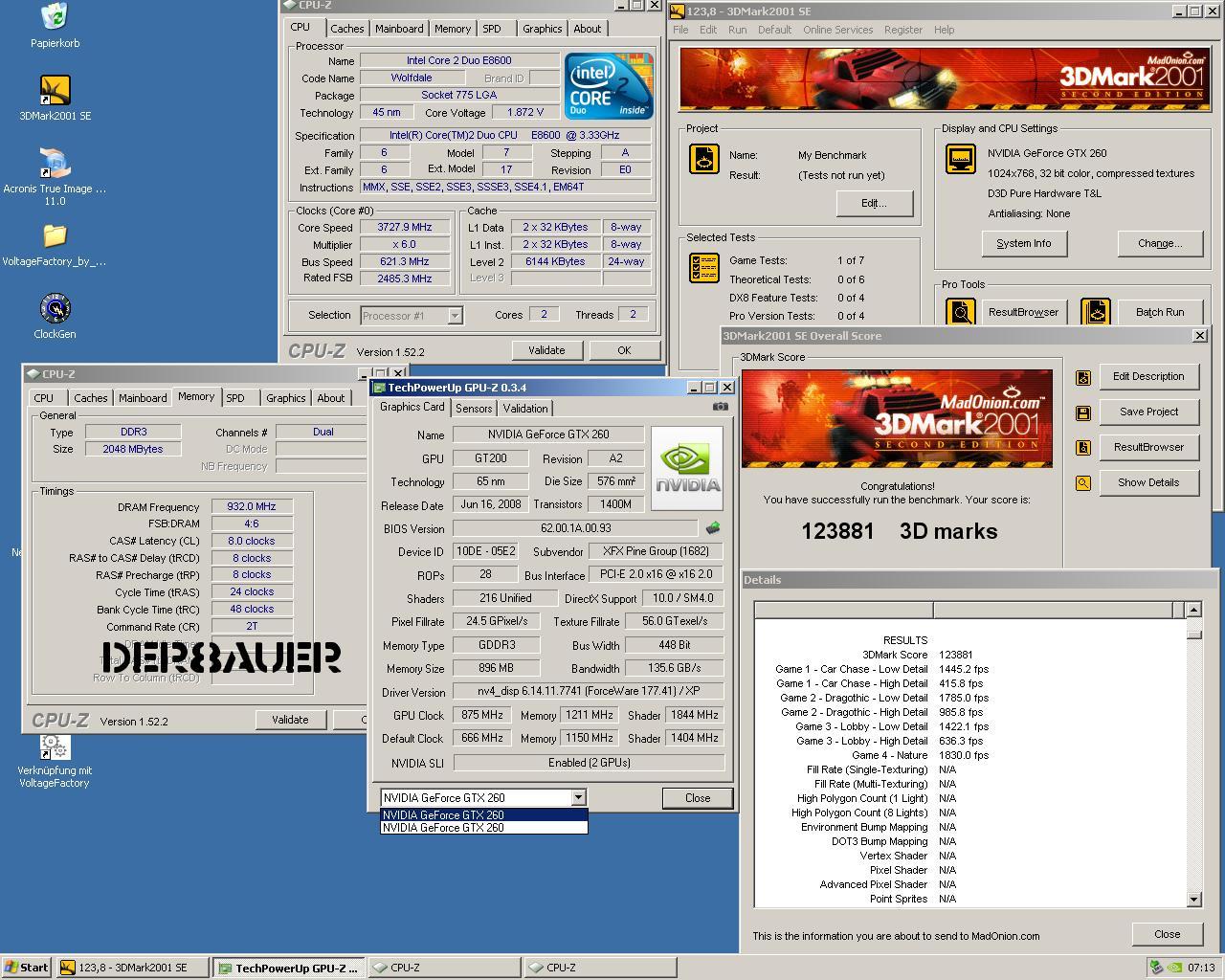This screenshot has width=1225, height=980.
Task: Click the taskbar clock showing 07:13
Action: tap(1201, 968)
